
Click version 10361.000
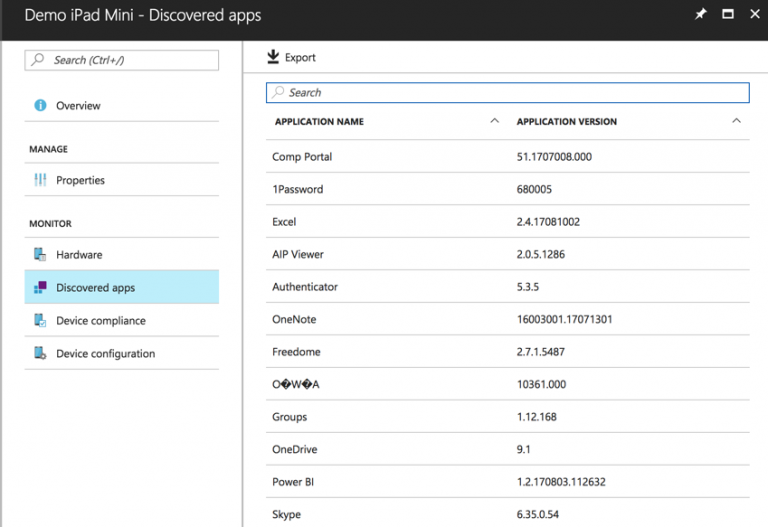click(541, 384)
